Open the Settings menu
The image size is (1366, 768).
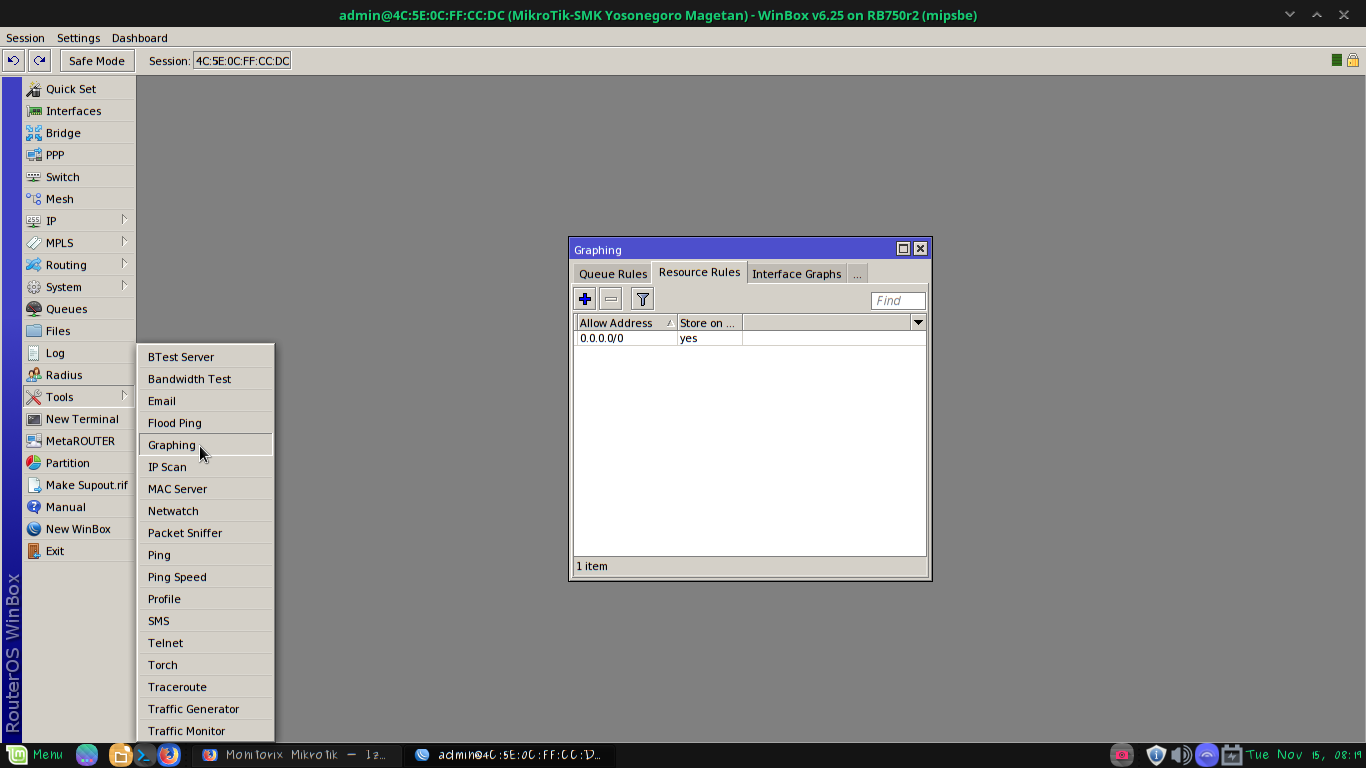[78, 38]
